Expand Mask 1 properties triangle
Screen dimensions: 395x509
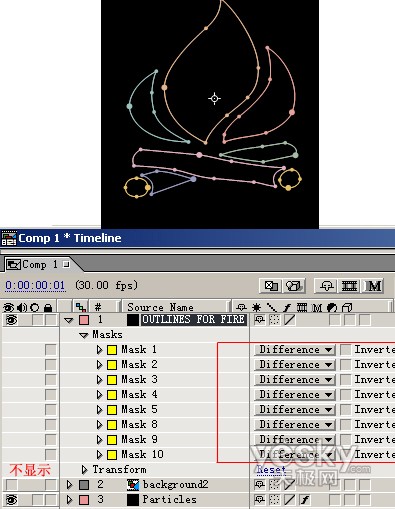pos(99,350)
